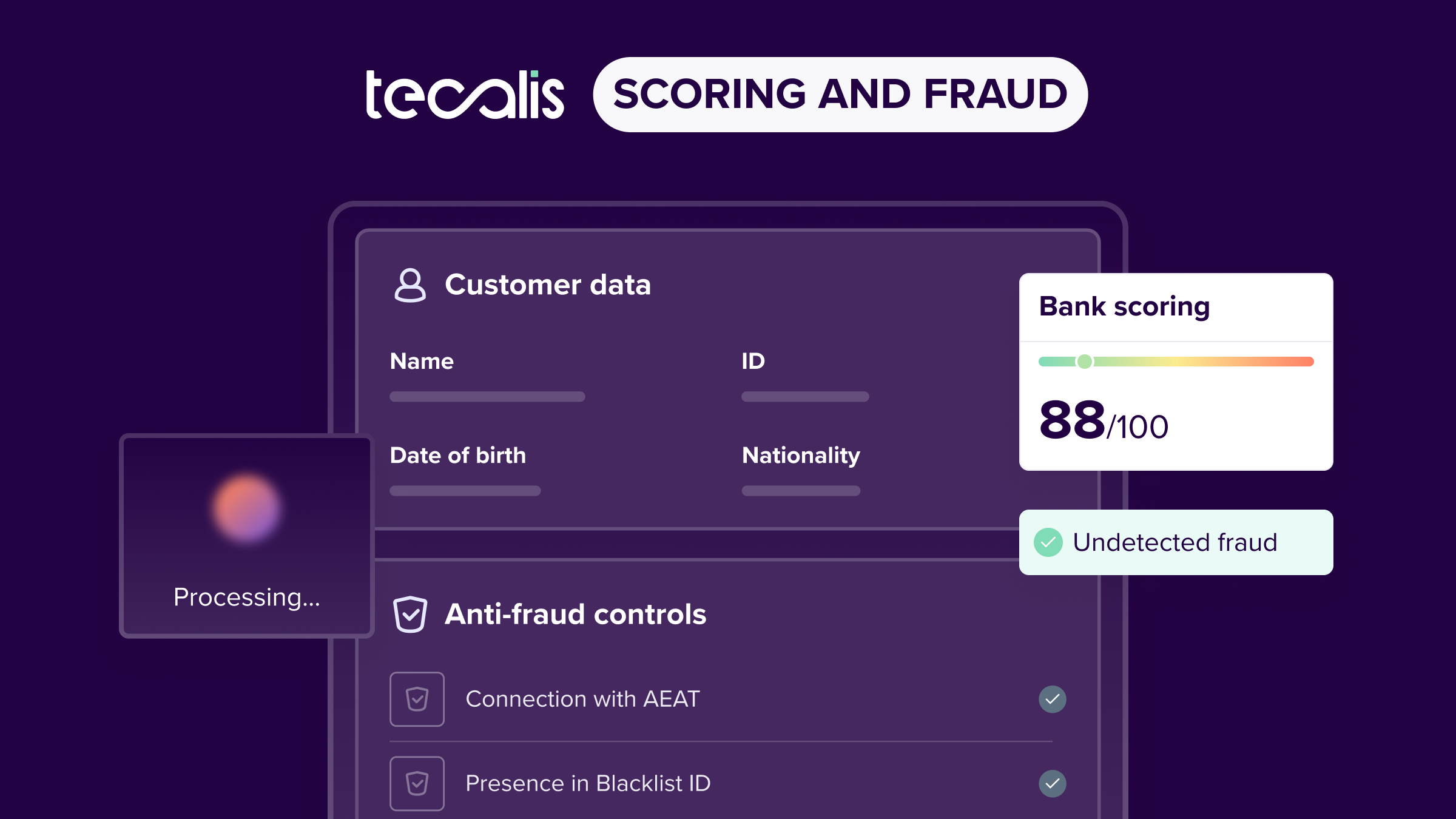The height and width of the screenshot is (819, 1456).
Task: Click the Nationality field placeholder bar
Action: tap(801, 491)
